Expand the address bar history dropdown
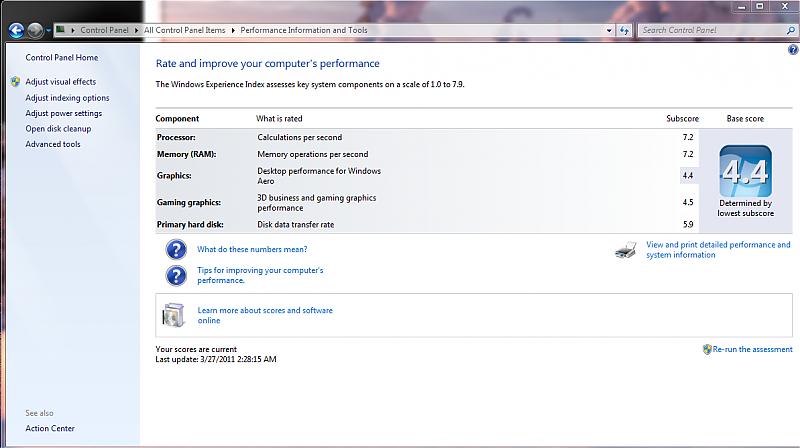Image resolution: width=800 pixels, height=448 pixels. click(x=609, y=30)
